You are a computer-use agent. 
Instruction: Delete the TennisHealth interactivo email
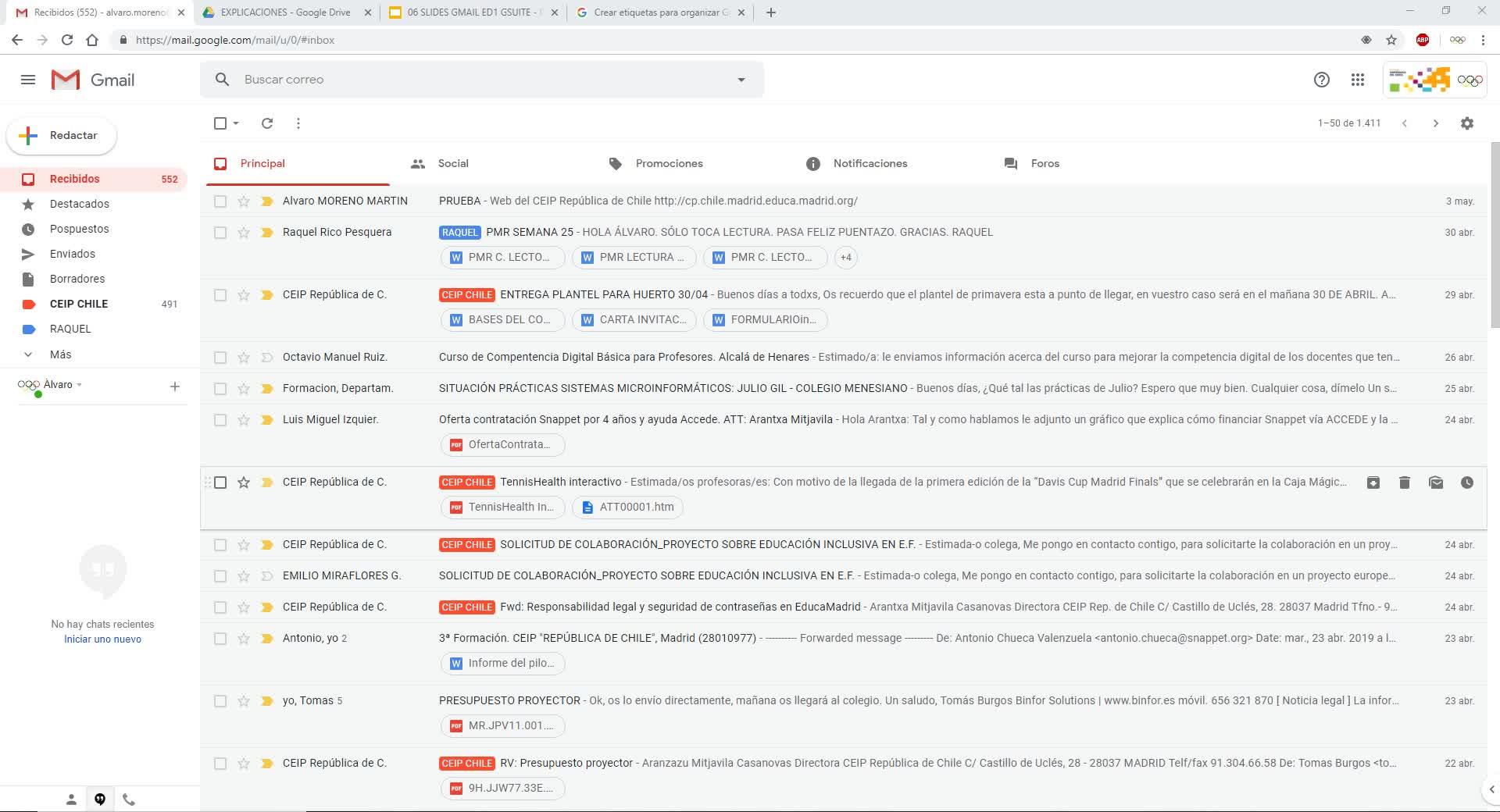point(1405,483)
